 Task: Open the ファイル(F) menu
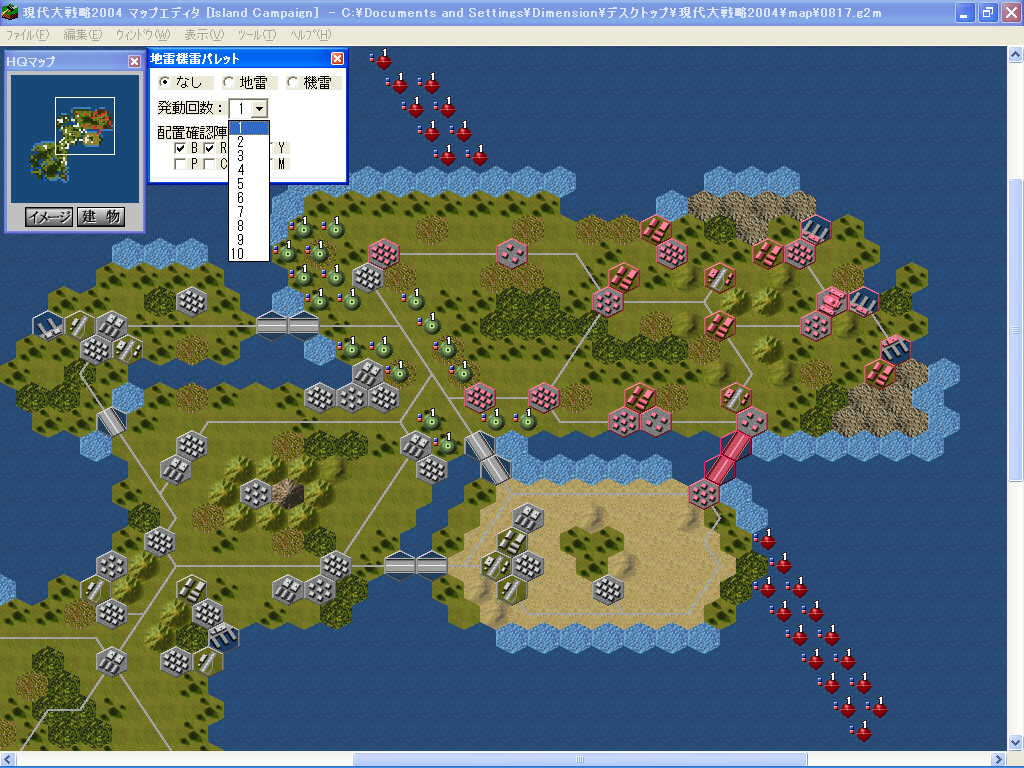pos(27,34)
